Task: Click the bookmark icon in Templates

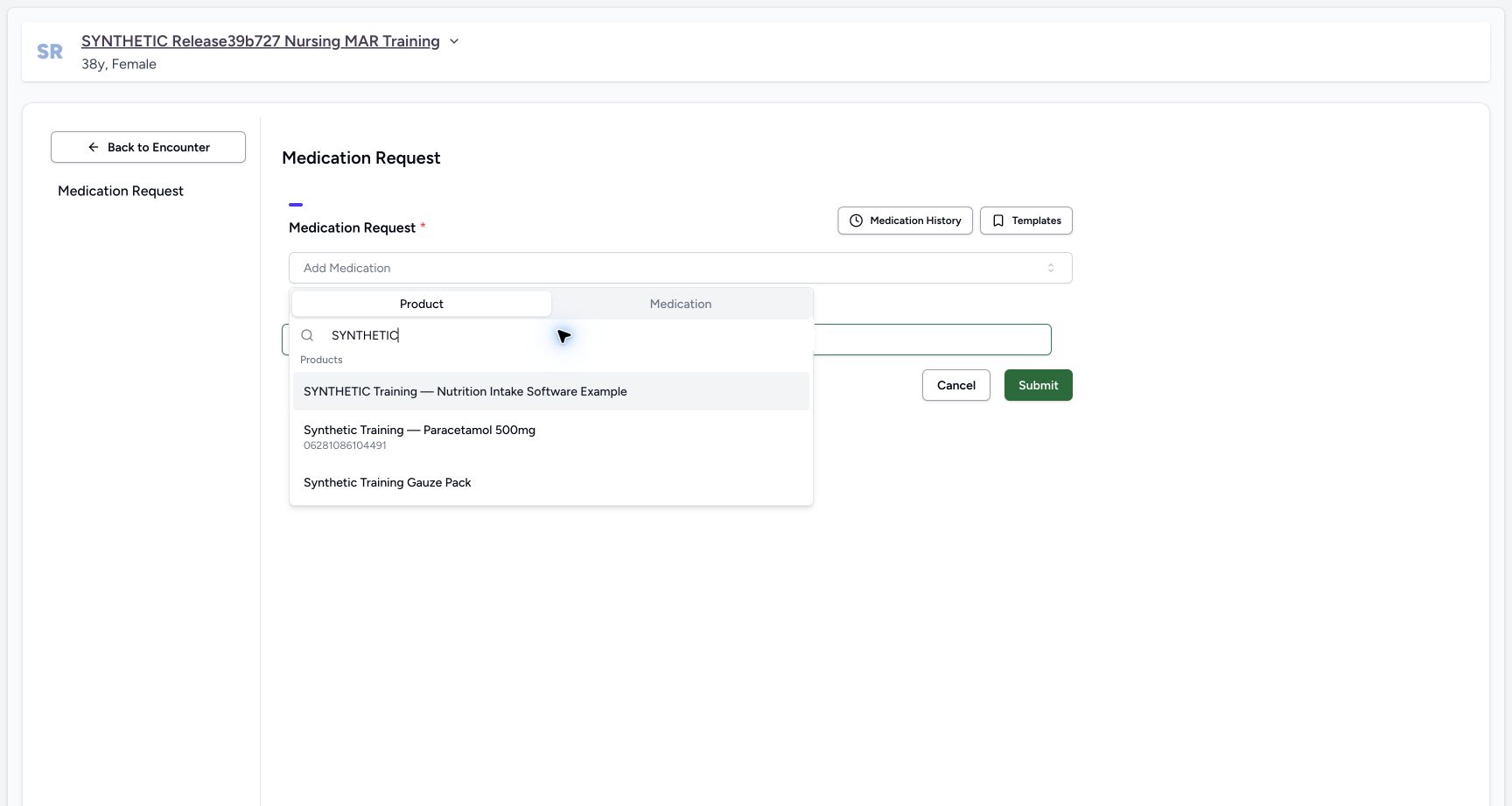Action: [998, 221]
